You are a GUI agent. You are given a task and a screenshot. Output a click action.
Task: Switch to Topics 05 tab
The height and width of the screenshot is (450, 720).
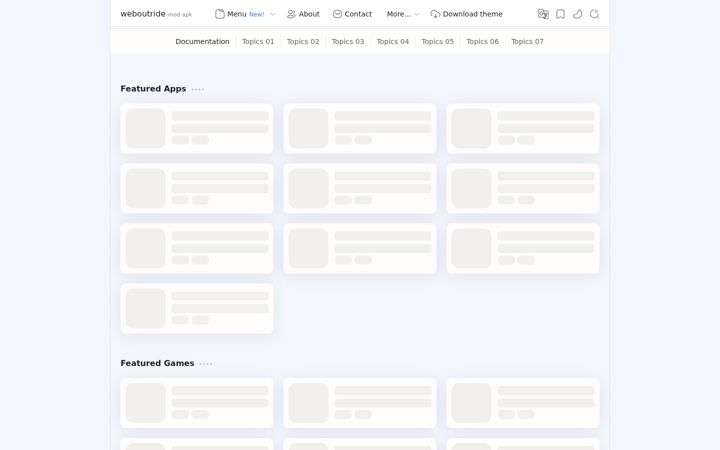pyautogui.click(x=438, y=41)
